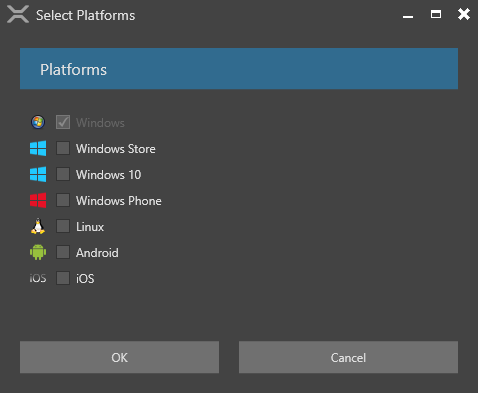Image resolution: width=478 pixels, height=393 pixels.
Task: Toggle the disabled Windows checkbox
Action: click(x=63, y=122)
